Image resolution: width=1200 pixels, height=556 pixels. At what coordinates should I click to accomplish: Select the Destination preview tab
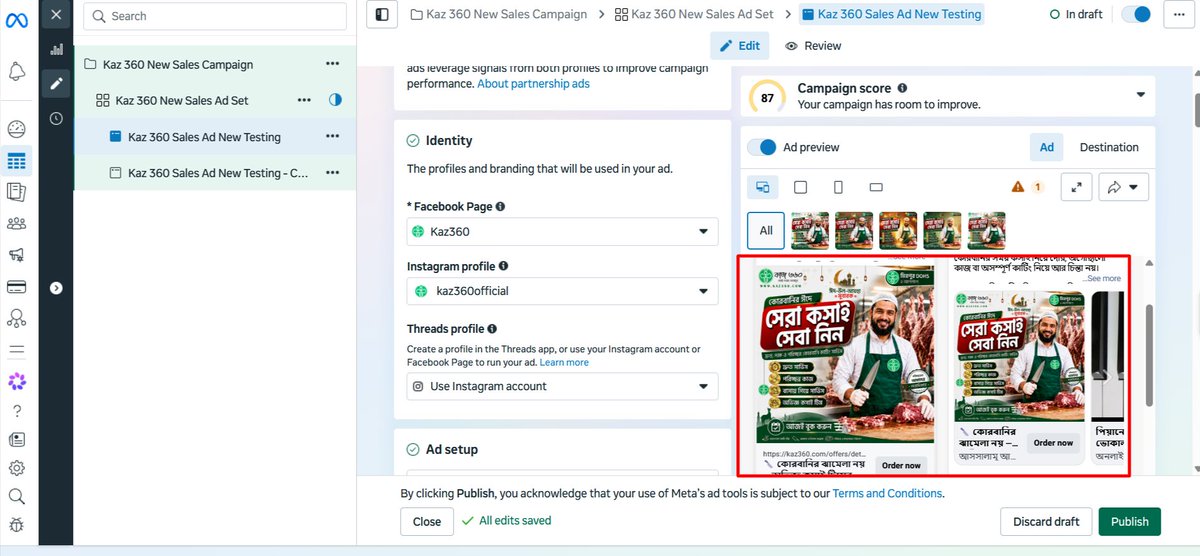tap(1109, 147)
